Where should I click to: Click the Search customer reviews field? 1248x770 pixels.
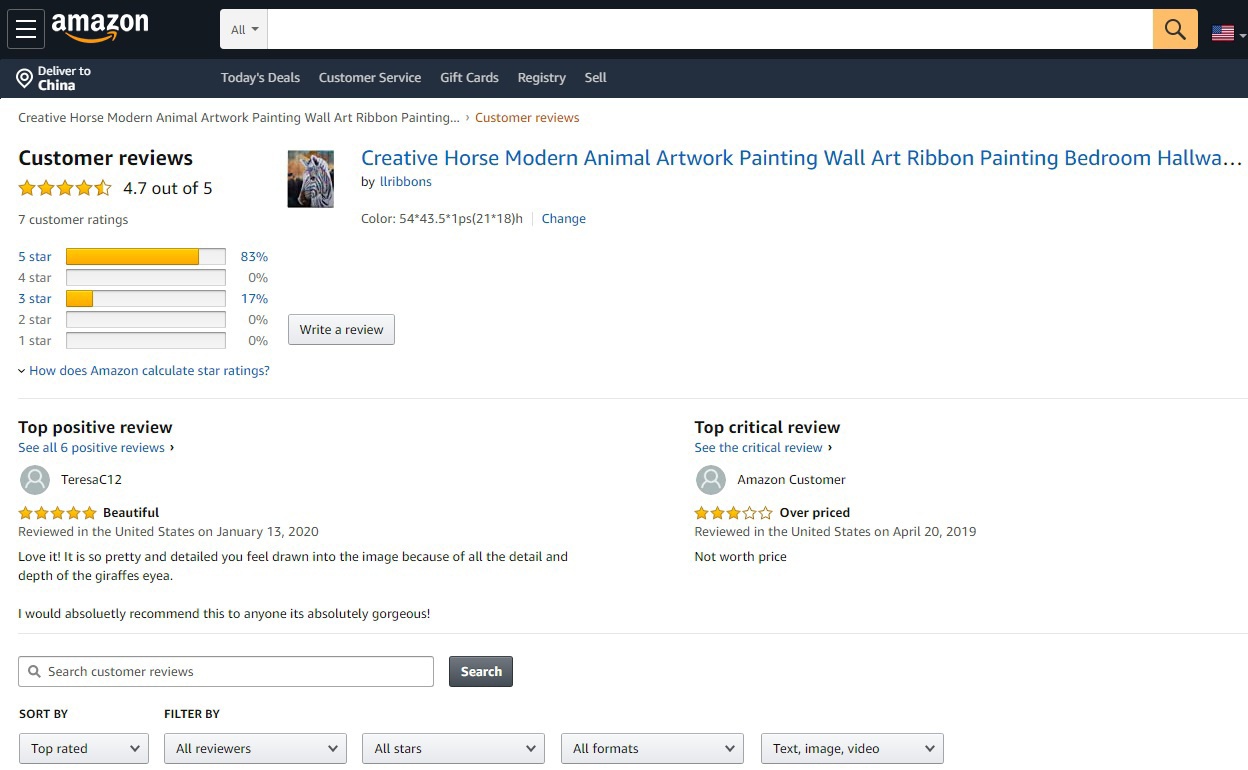[226, 672]
